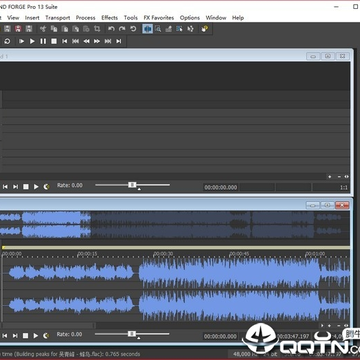This screenshot has width=360, height=360.
Task: Click the 00:00:30 mark on the time ruler
Action: 163,254
